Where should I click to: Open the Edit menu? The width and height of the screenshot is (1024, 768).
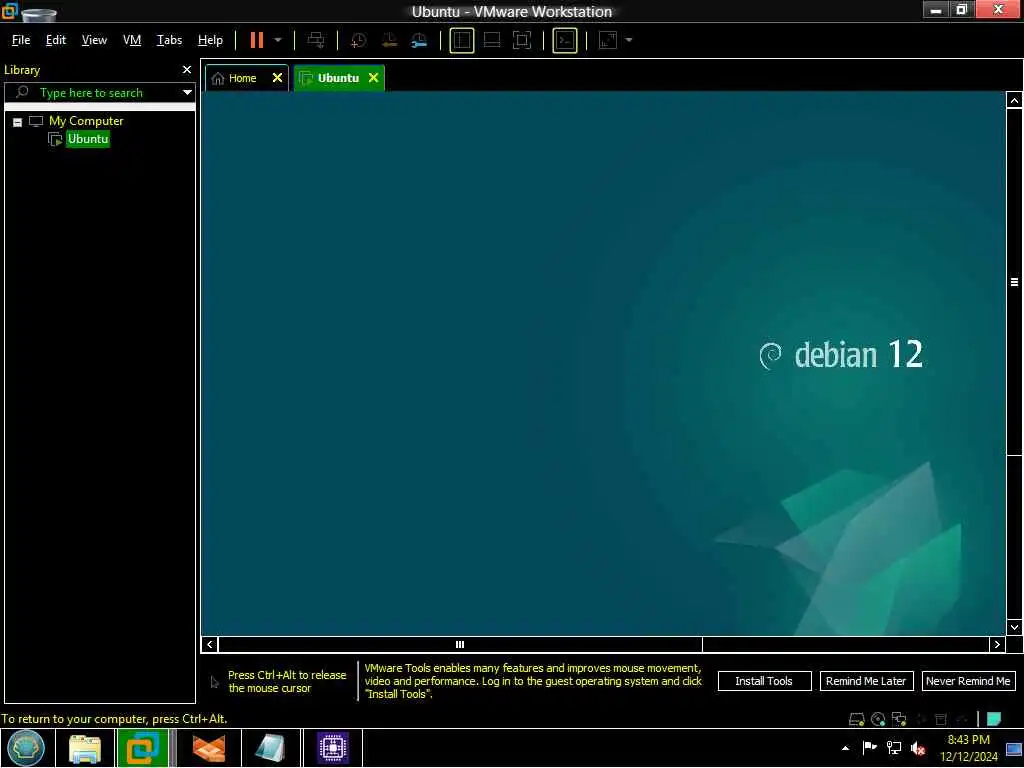click(x=56, y=40)
